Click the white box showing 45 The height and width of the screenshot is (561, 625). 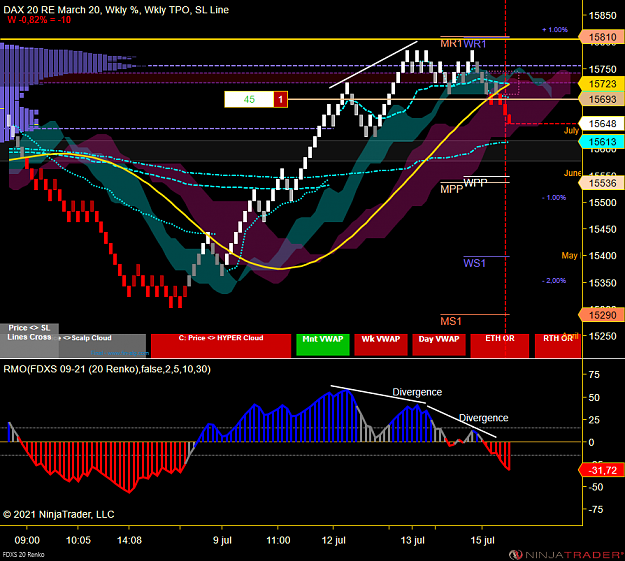[x=249, y=99]
